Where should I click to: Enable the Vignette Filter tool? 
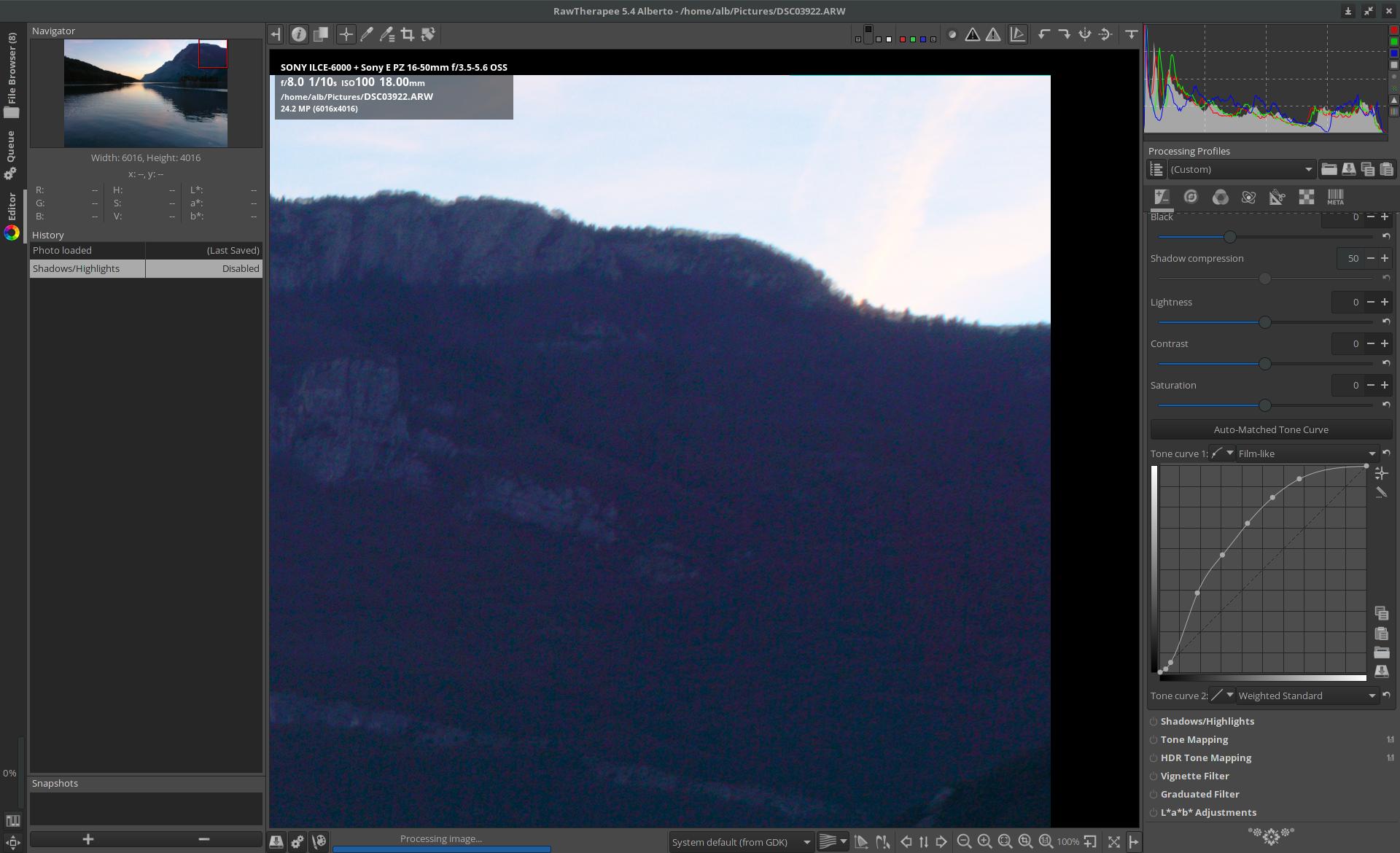point(1154,776)
